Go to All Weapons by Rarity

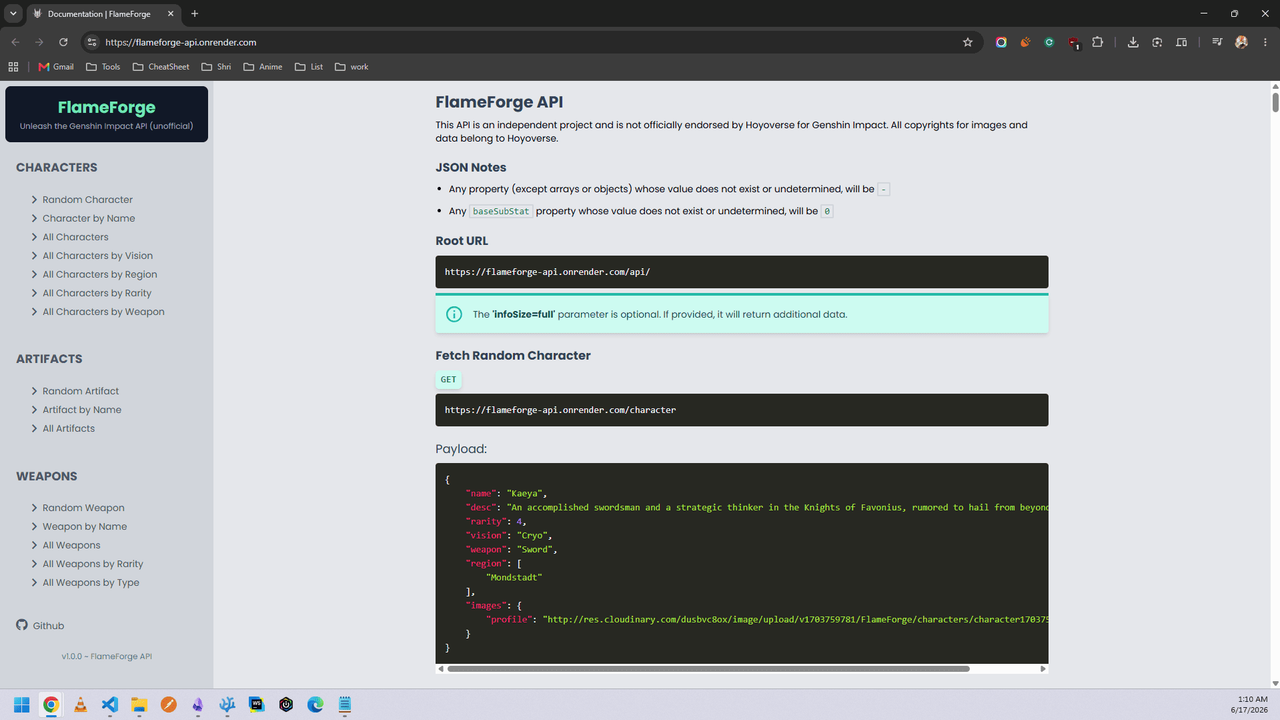[x=92, y=564]
